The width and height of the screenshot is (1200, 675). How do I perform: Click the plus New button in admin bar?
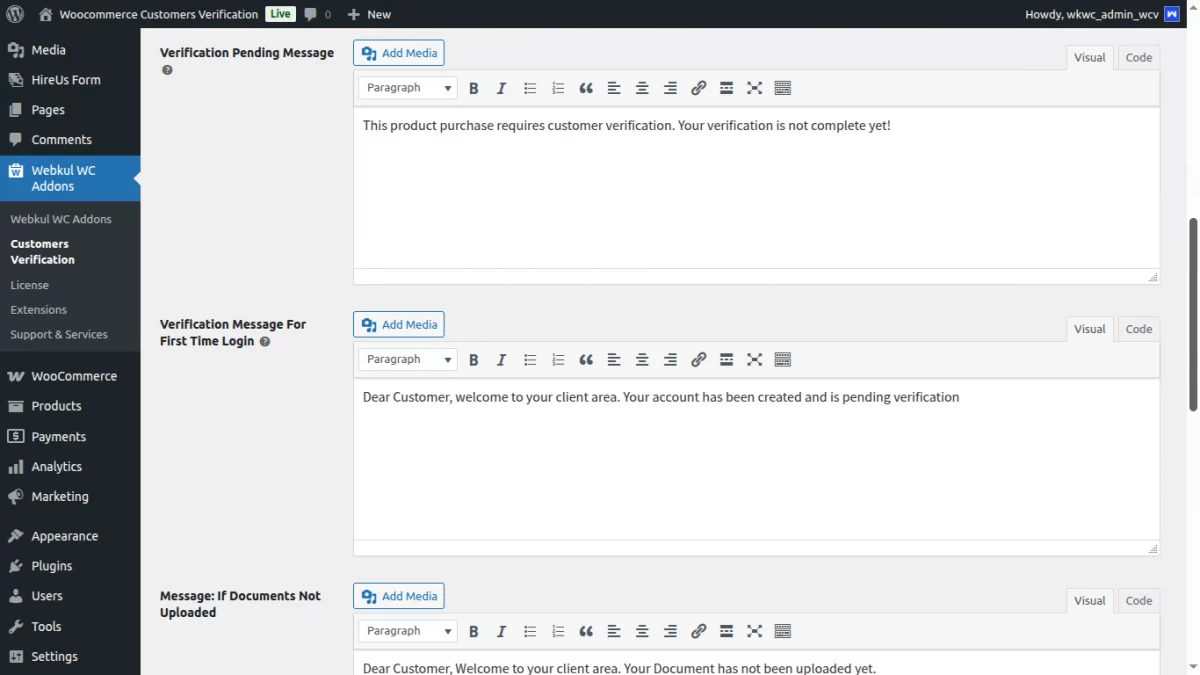pyautogui.click(x=368, y=14)
